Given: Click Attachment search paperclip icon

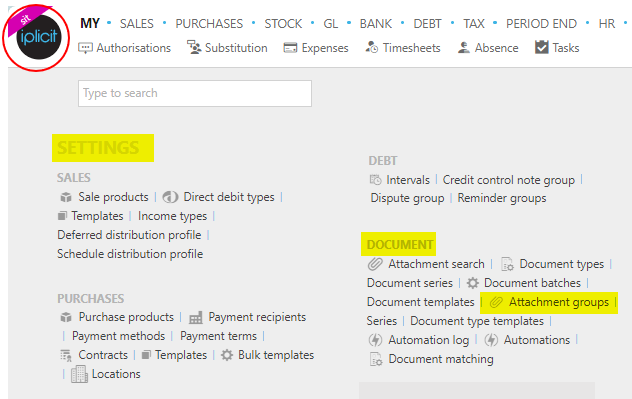Looking at the screenshot, I should pos(375,264).
